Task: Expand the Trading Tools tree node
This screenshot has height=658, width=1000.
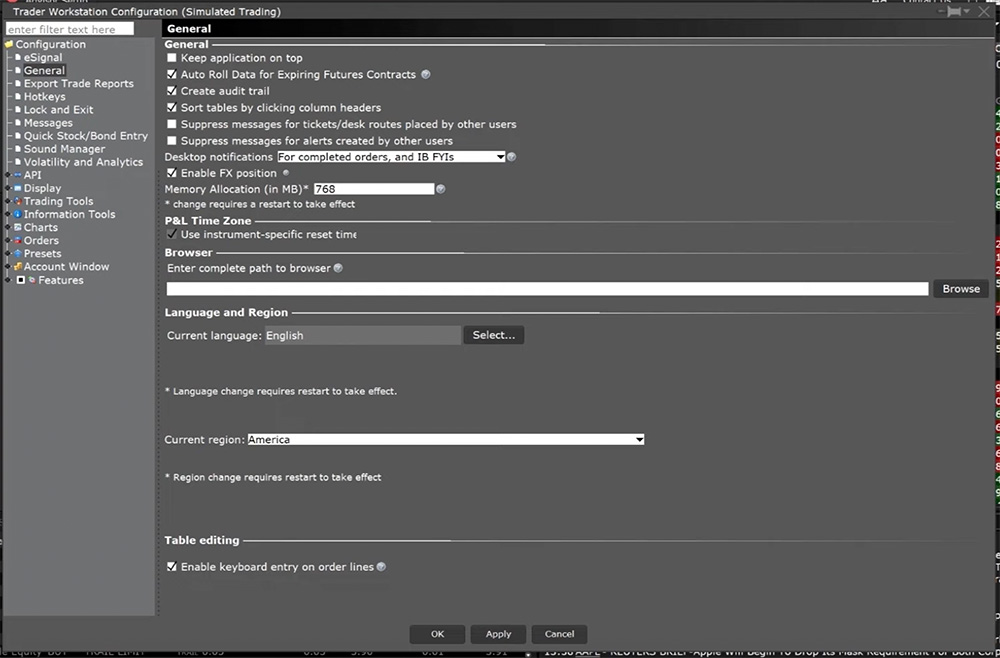Action: (x=8, y=201)
